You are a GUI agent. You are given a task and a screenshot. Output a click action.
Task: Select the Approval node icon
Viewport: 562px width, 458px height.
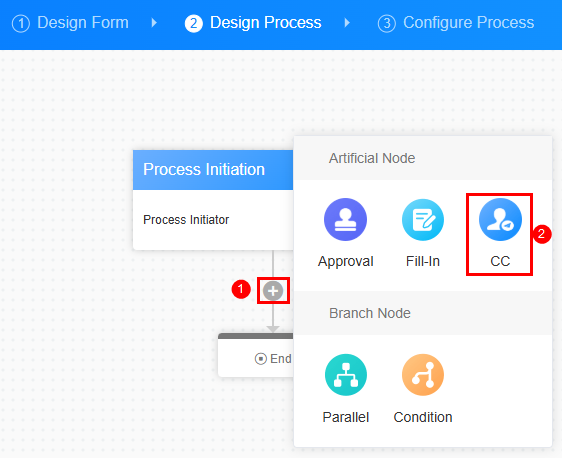(345, 219)
